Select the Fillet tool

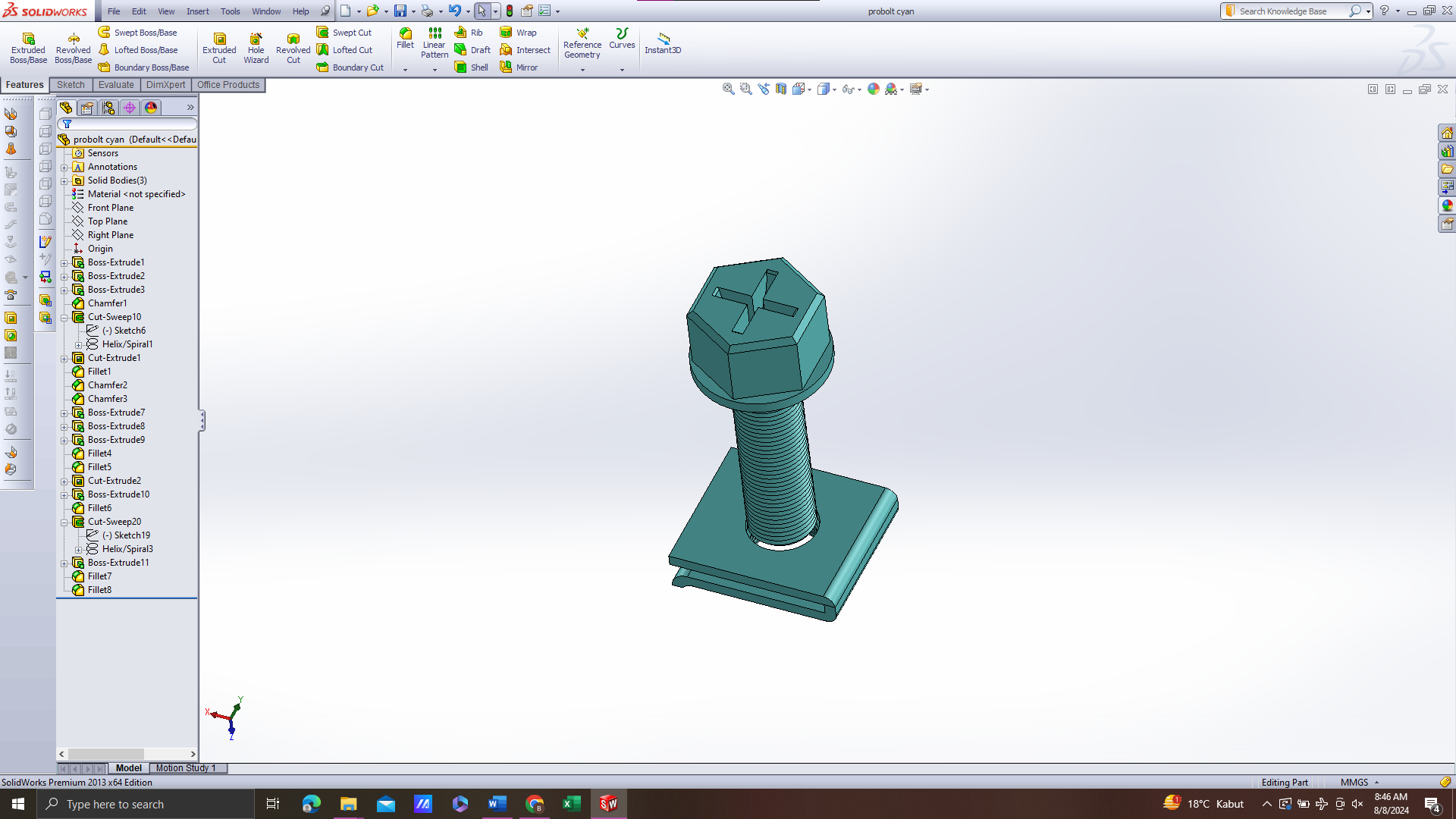tap(405, 38)
